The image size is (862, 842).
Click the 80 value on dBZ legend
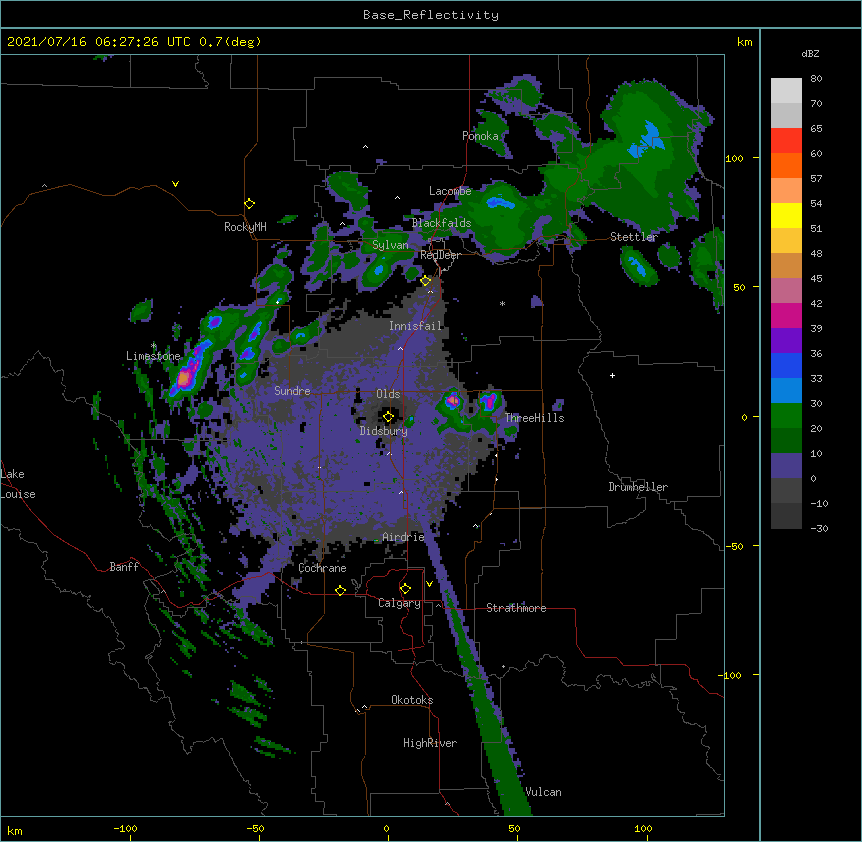(816, 79)
